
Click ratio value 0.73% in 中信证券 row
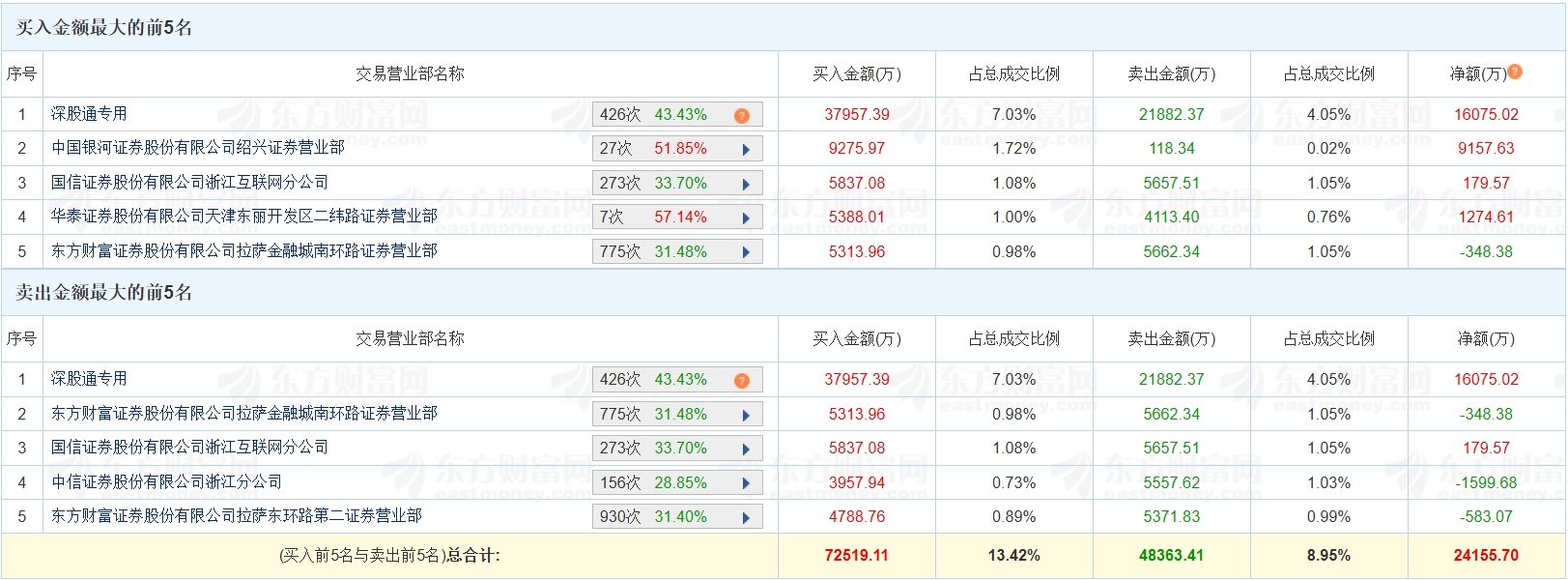(1014, 482)
